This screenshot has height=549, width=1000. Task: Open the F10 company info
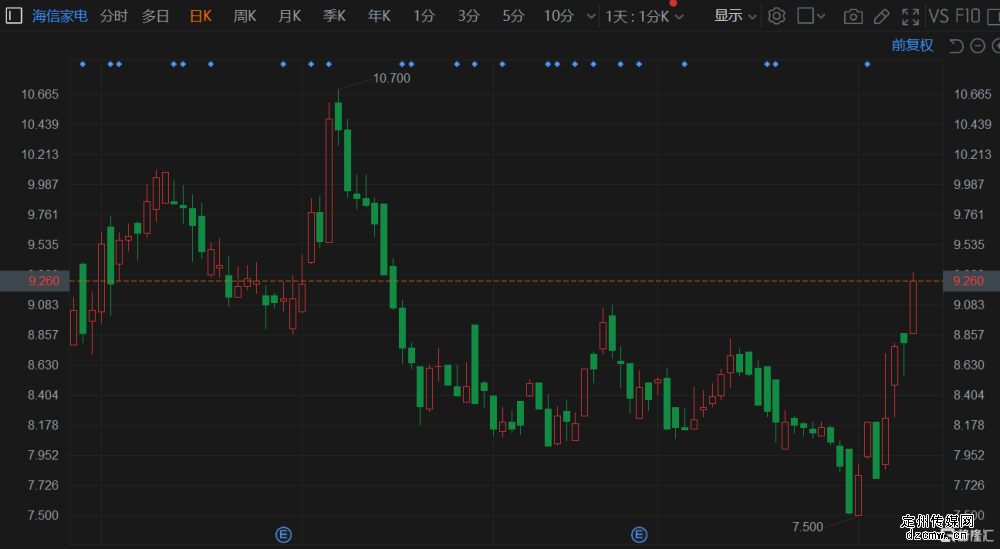pos(967,16)
